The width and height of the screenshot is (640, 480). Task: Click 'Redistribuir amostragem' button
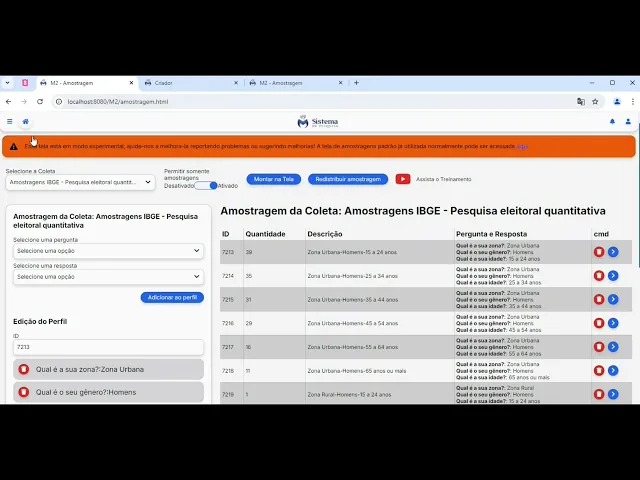(348, 179)
